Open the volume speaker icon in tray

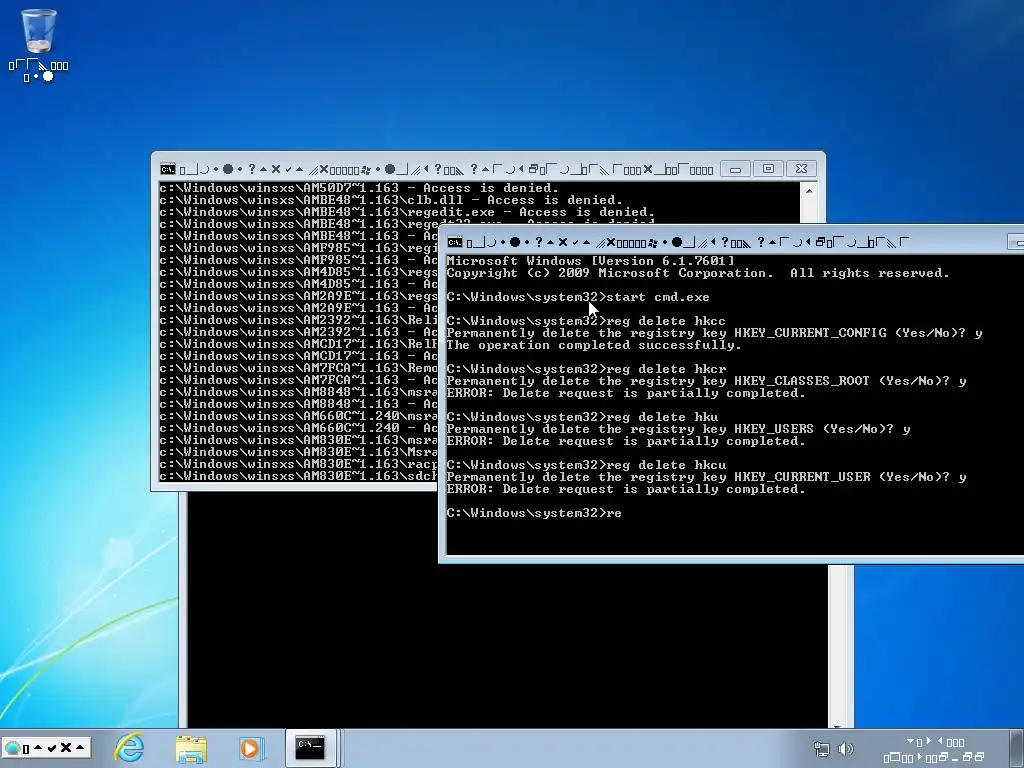(x=846, y=749)
